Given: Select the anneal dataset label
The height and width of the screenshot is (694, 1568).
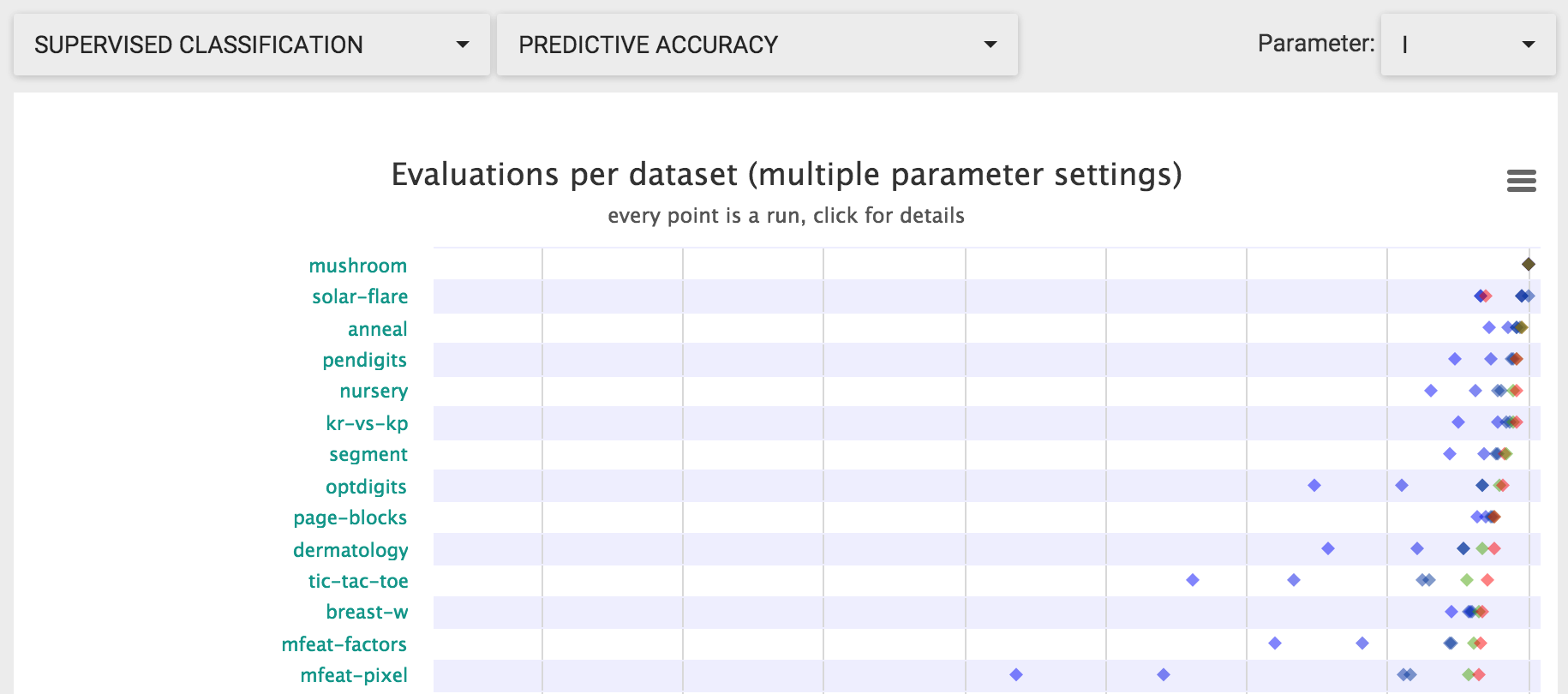Looking at the screenshot, I should tap(377, 329).
